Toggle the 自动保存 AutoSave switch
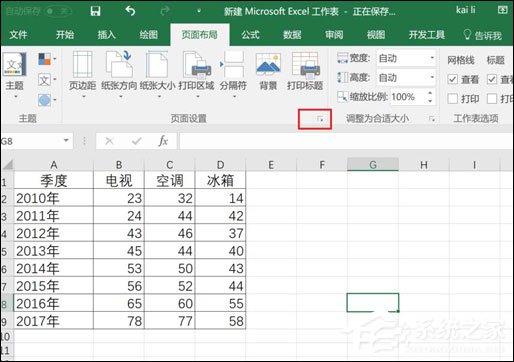The height and width of the screenshot is (362, 514). coord(59,11)
